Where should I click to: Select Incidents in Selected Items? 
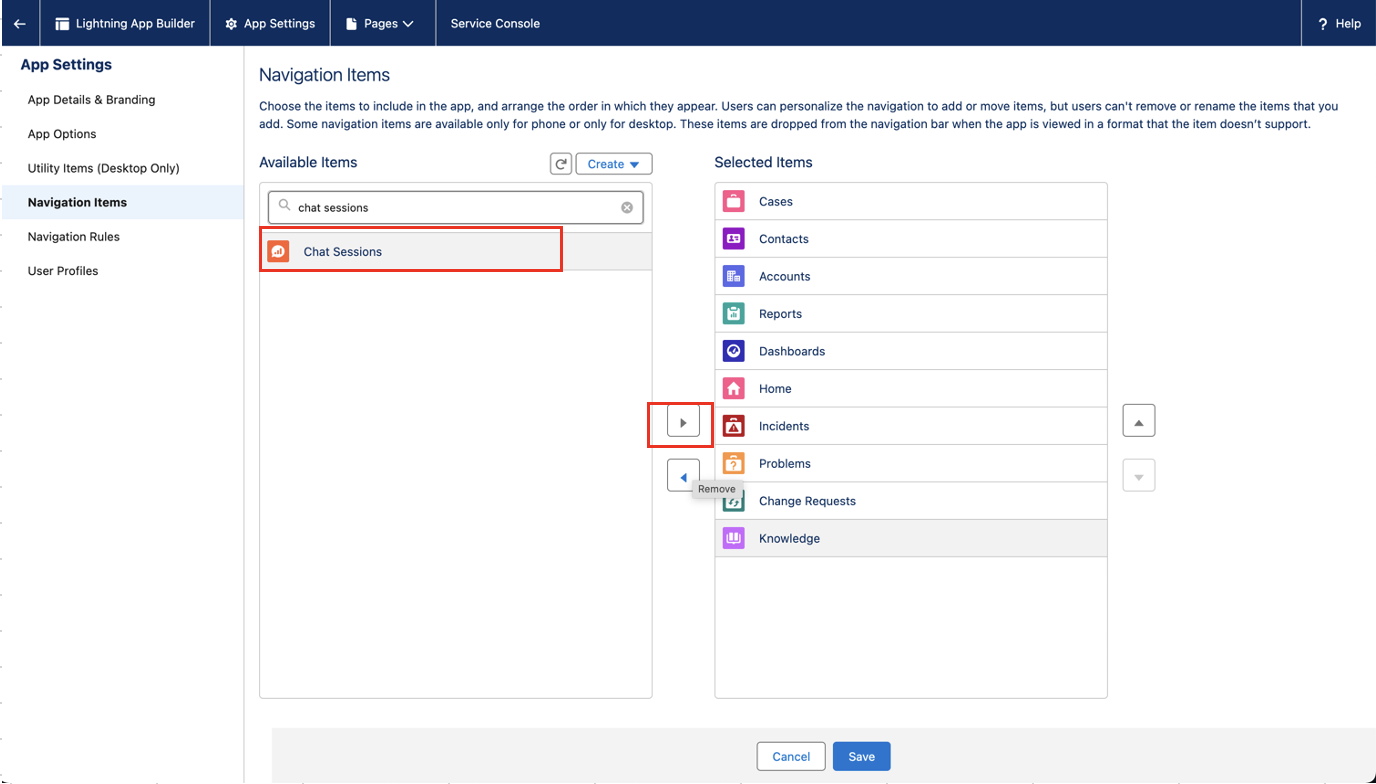point(911,426)
